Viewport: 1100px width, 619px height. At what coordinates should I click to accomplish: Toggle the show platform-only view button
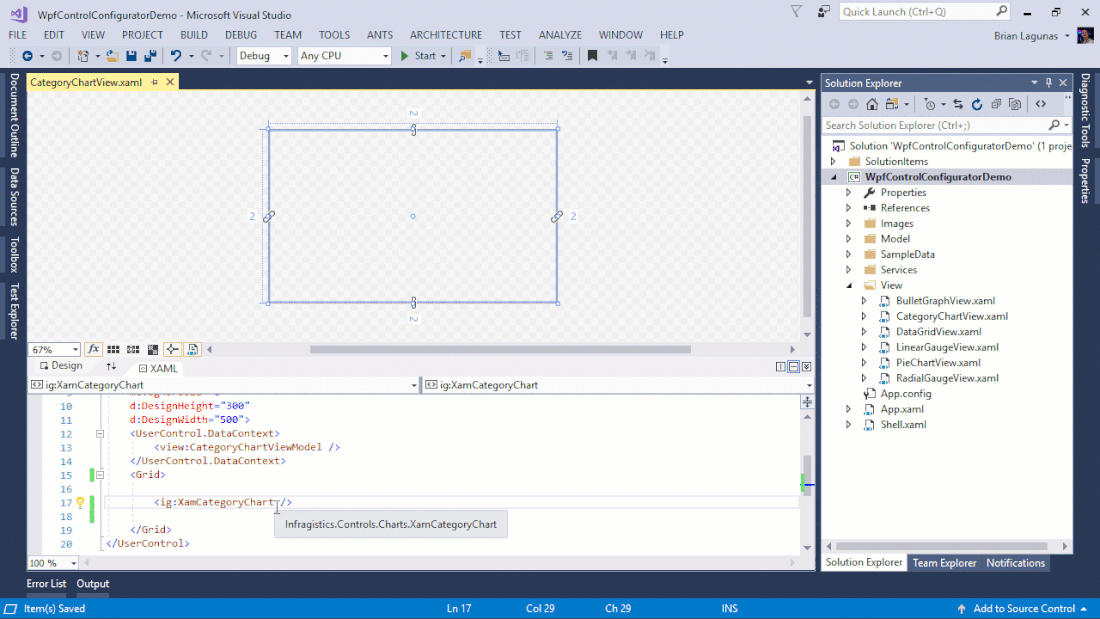(x=192, y=350)
